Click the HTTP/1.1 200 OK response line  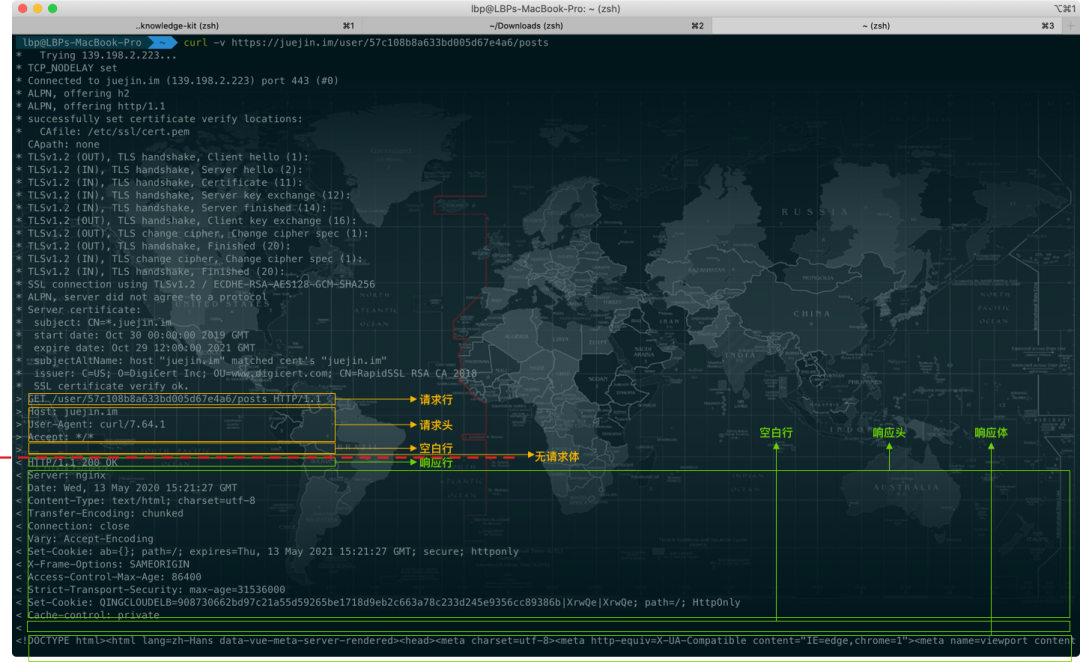tap(72, 463)
